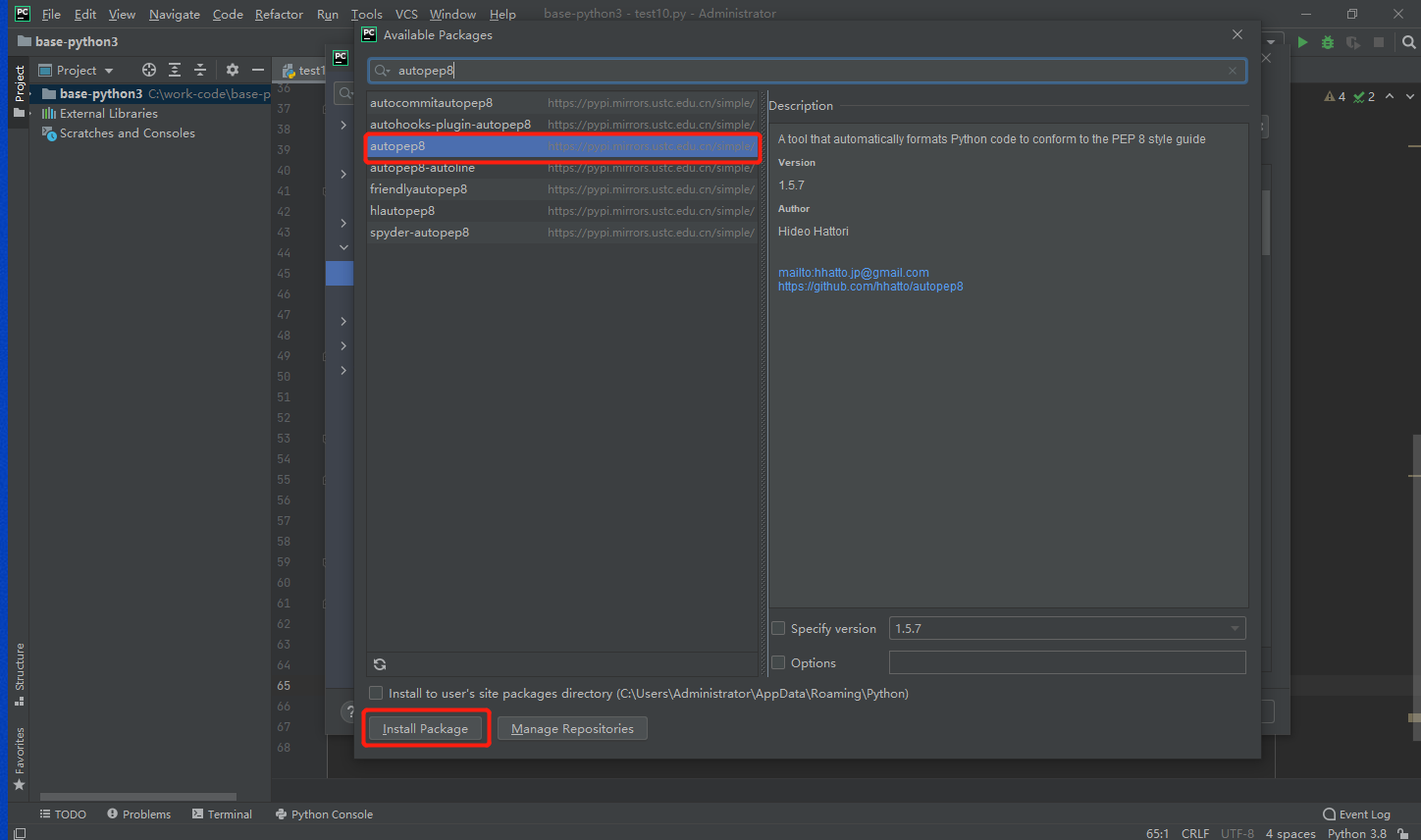Click the search magnifier in package field
Screen dimensions: 1421x840
coord(382,71)
